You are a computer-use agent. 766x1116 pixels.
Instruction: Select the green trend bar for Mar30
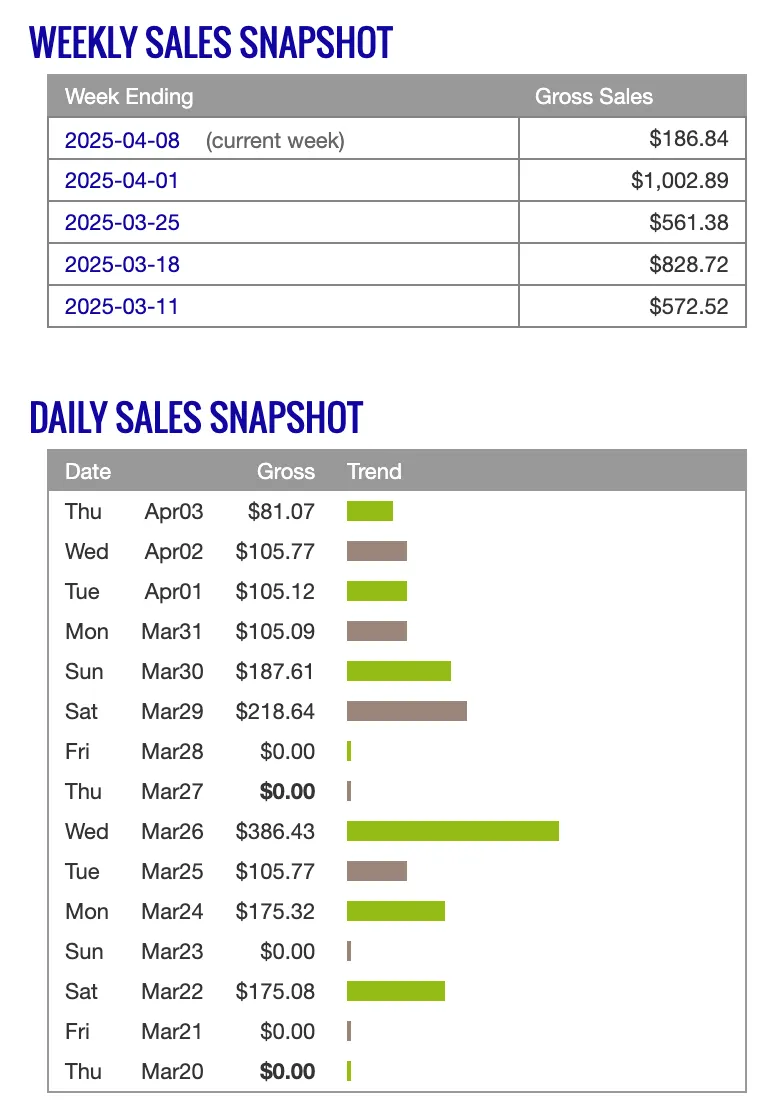click(399, 671)
